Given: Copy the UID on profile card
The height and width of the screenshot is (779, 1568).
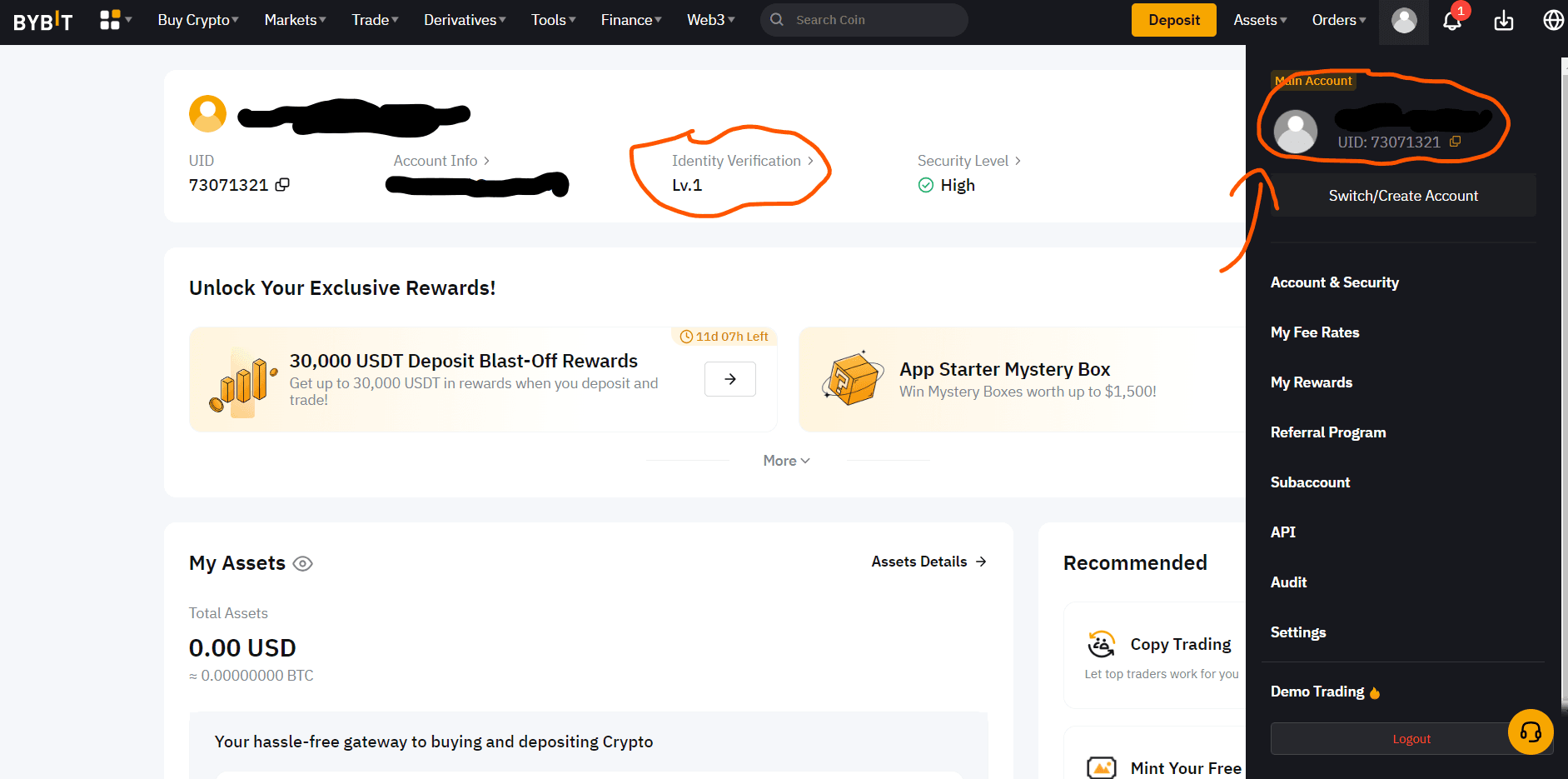Looking at the screenshot, I should pyautogui.click(x=282, y=185).
